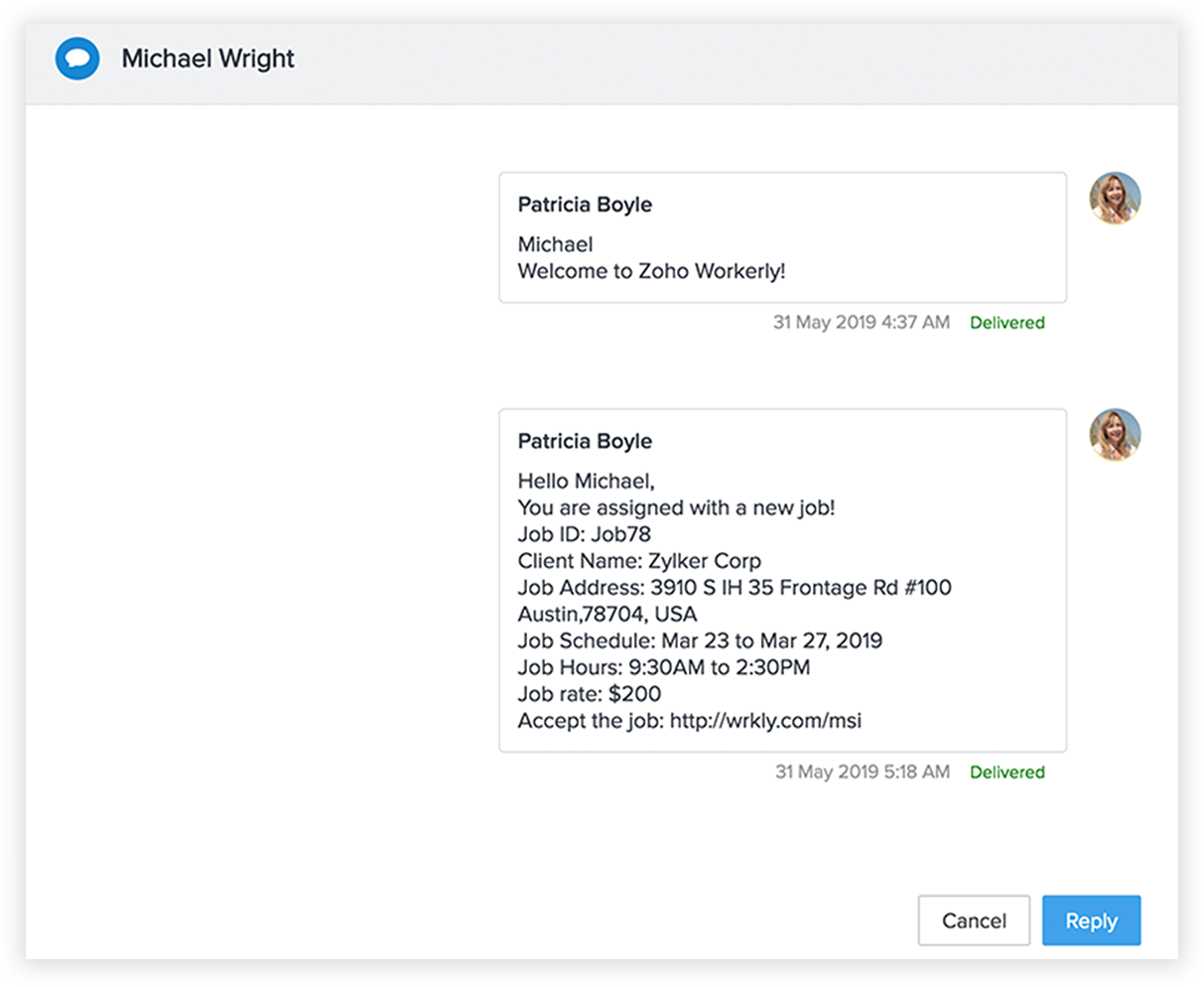Click the 5:18 AM message timestamp
Viewport: 1204px width, 987px height.
(862, 773)
